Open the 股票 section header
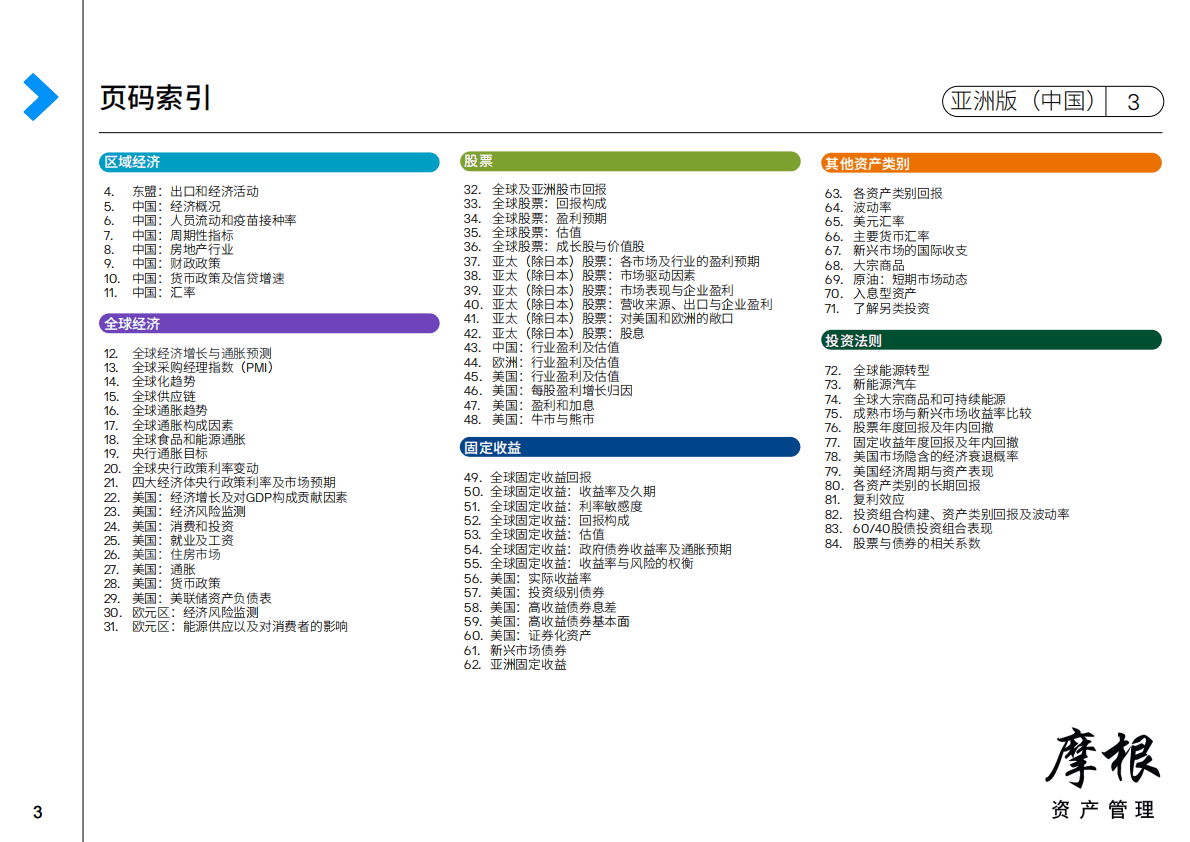The height and width of the screenshot is (842, 1190). (x=630, y=162)
